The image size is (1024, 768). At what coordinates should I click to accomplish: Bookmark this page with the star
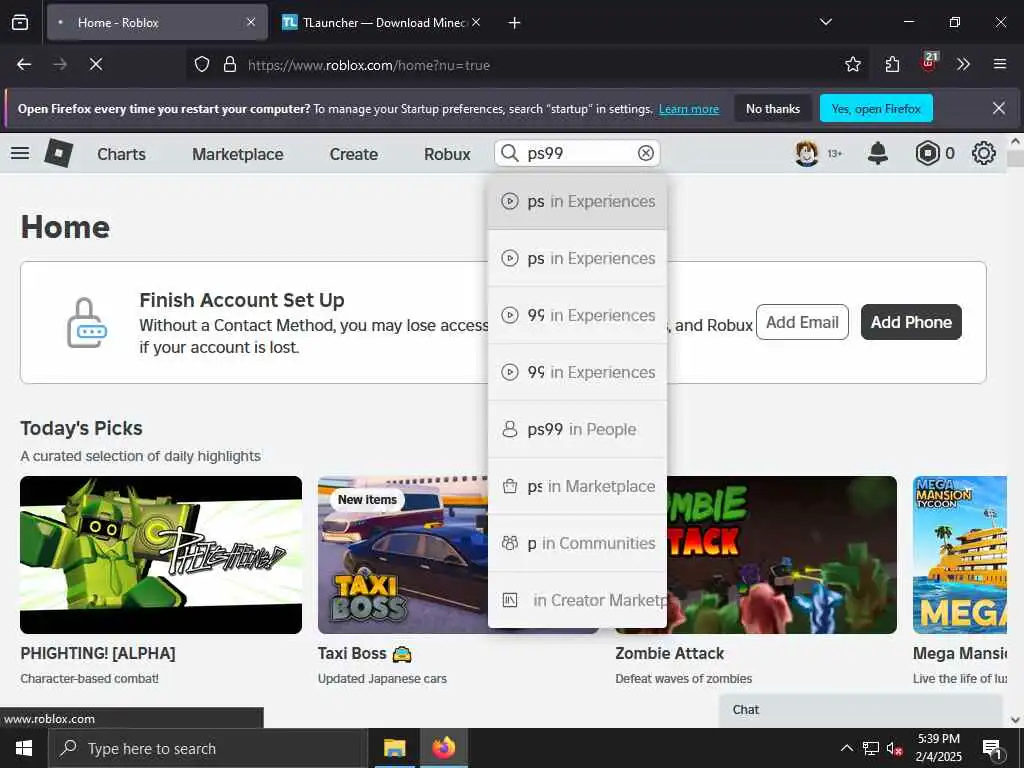(x=852, y=64)
